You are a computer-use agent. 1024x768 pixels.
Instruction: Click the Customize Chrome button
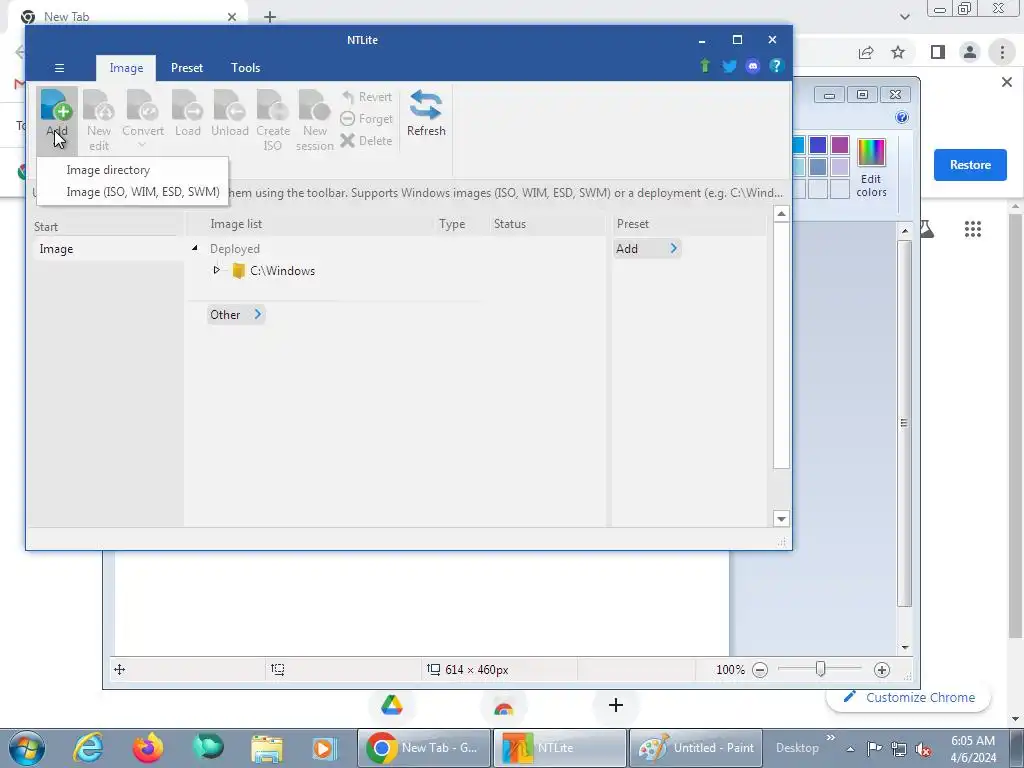click(909, 697)
